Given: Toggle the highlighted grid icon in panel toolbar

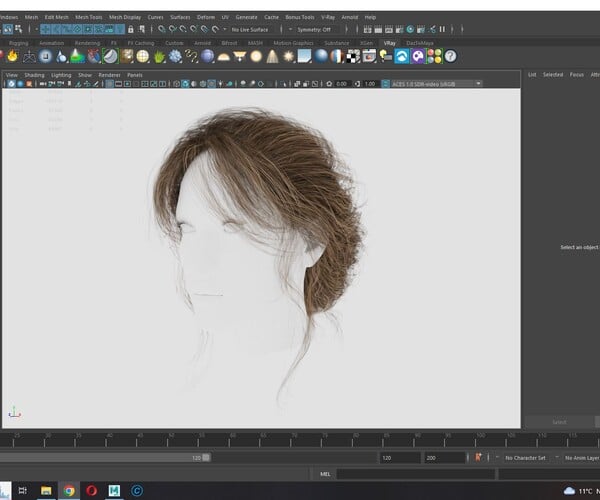Looking at the screenshot, I should coord(109,84).
